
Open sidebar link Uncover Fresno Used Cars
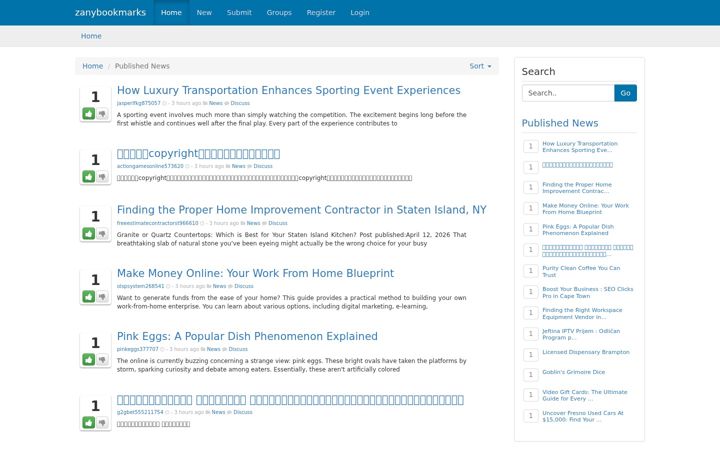[x=583, y=416]
